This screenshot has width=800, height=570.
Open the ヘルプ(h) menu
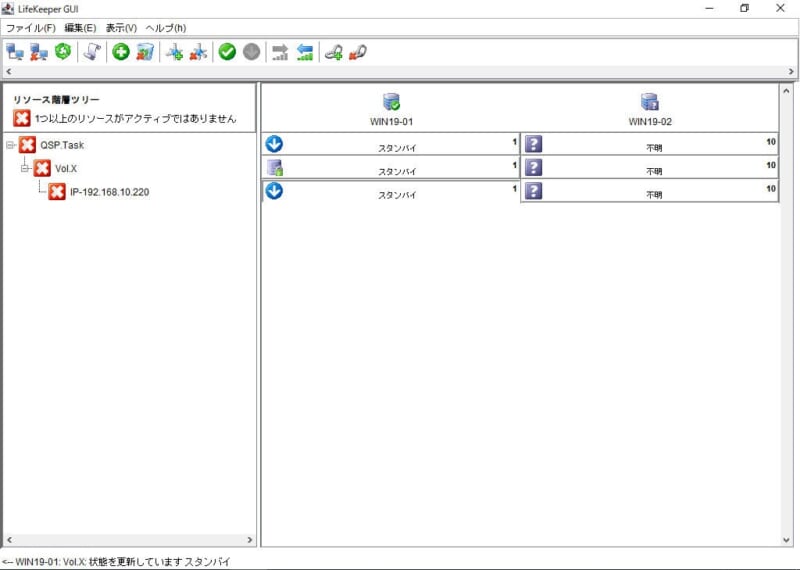coord(165,28)
